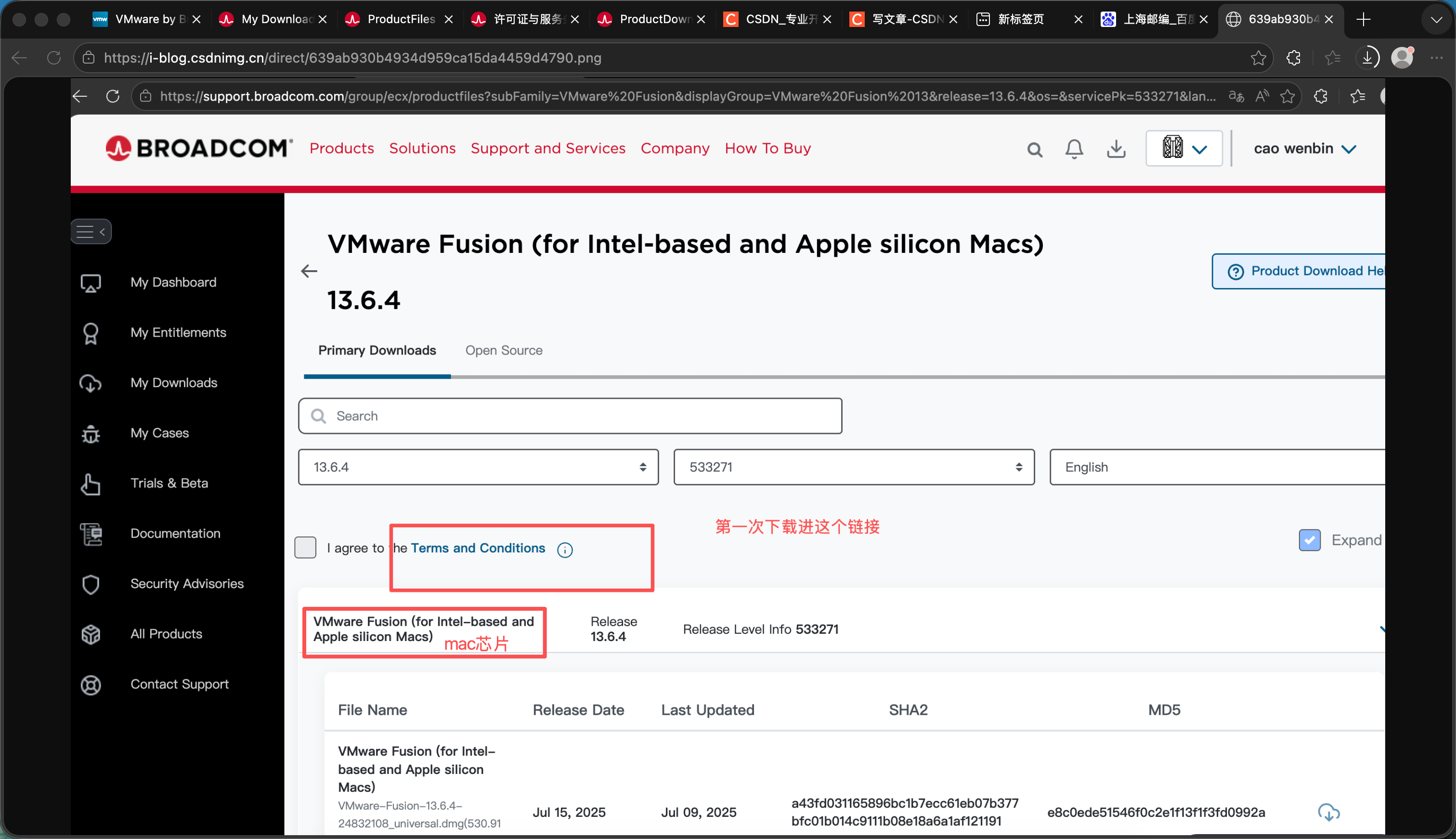Favorite this page with star icon
Image resolution: width=1456 pixels, height=839 pixels.
coord(1259,58)
